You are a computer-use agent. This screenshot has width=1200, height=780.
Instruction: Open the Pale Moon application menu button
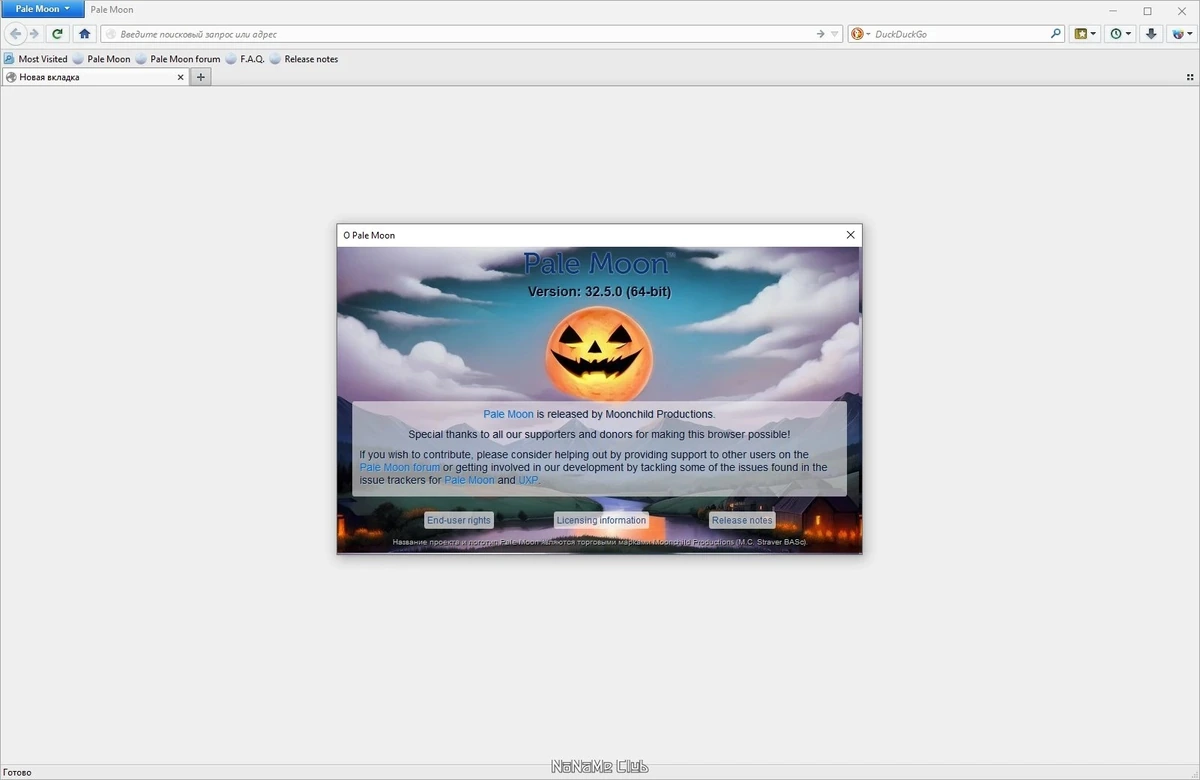click(41, 9)
